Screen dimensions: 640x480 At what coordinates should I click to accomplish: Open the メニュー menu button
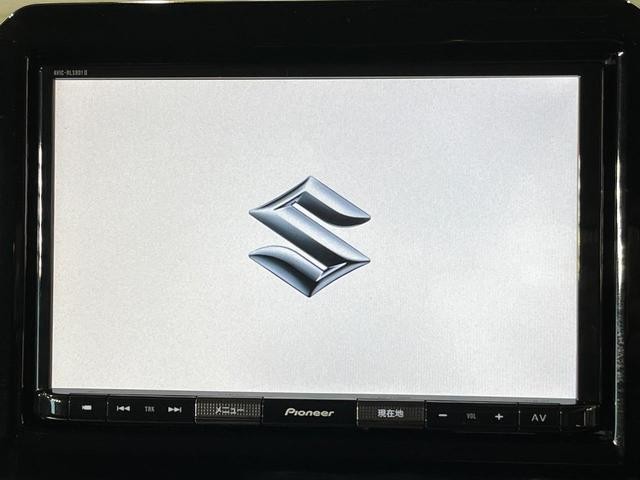(x=229, y=410)
